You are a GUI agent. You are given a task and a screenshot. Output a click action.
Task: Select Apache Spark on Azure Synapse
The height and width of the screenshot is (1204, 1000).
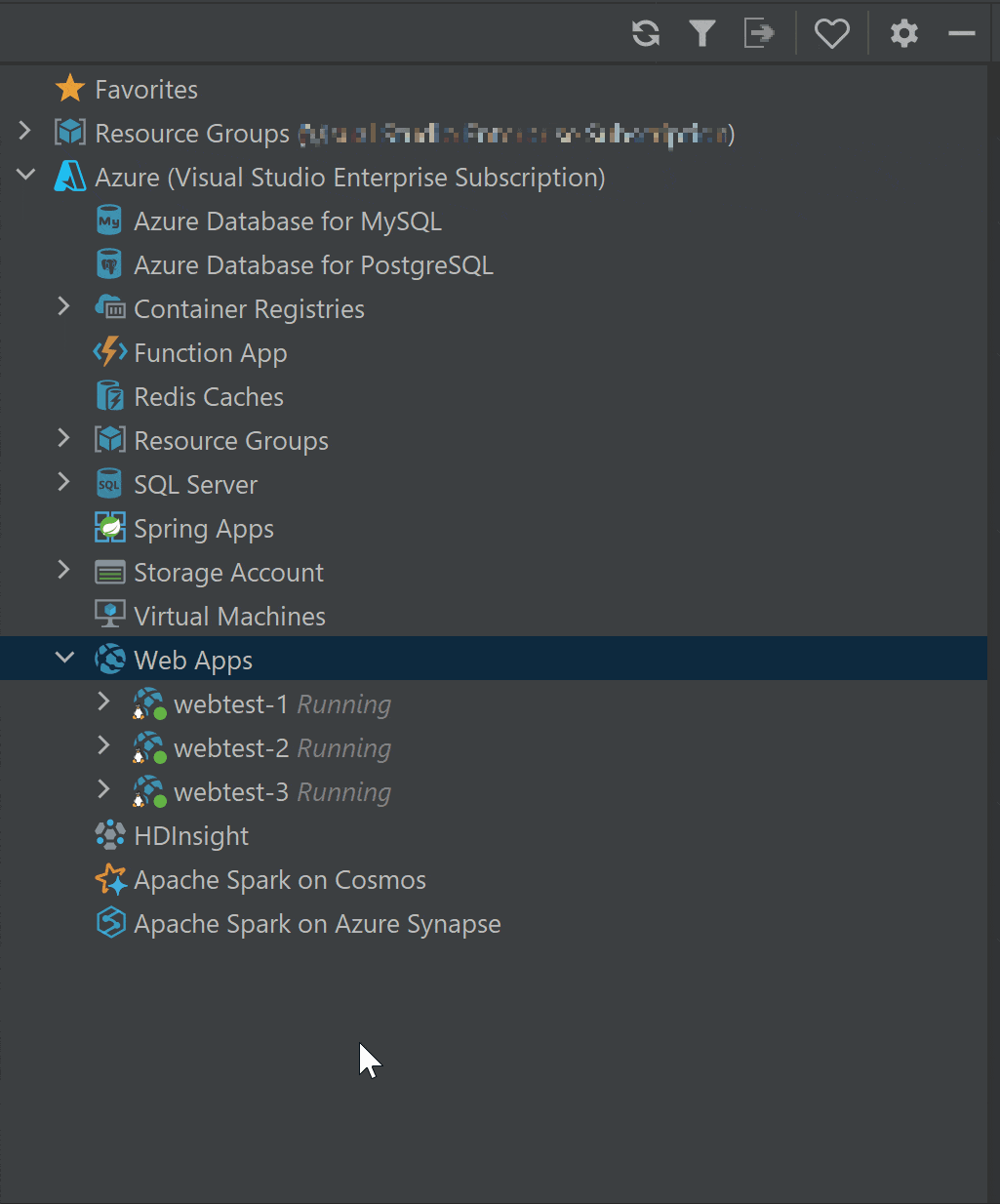[x=317, y=924]
